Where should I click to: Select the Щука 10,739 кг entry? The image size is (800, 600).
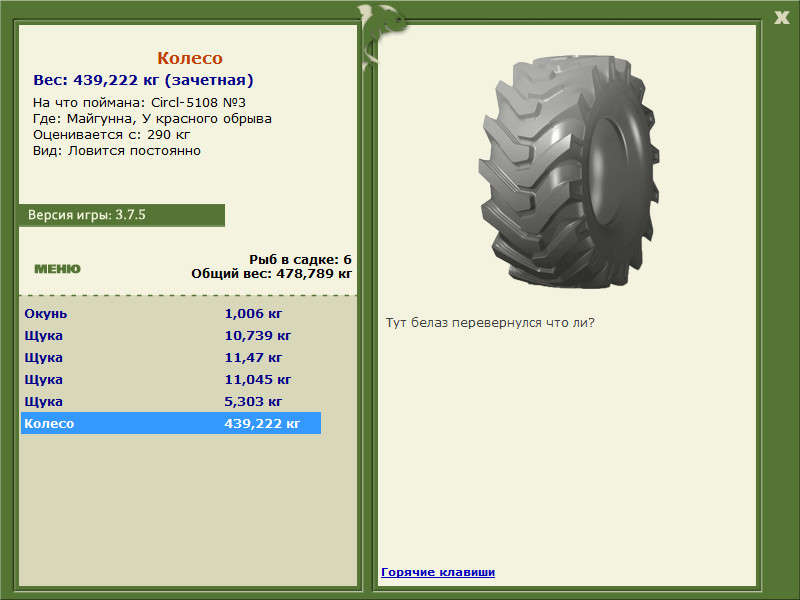[x=171, y=336]
